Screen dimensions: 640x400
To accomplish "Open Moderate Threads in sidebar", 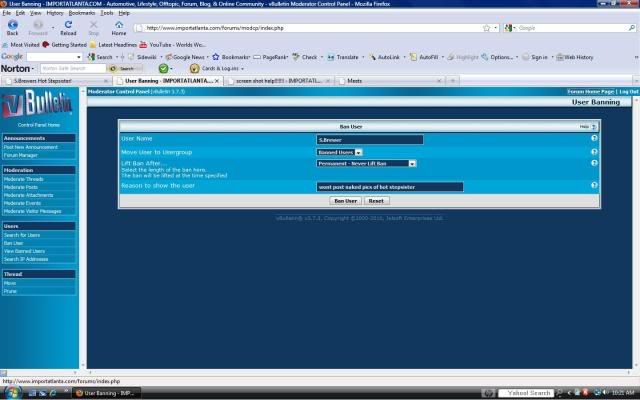I will (x=24, y=179).
